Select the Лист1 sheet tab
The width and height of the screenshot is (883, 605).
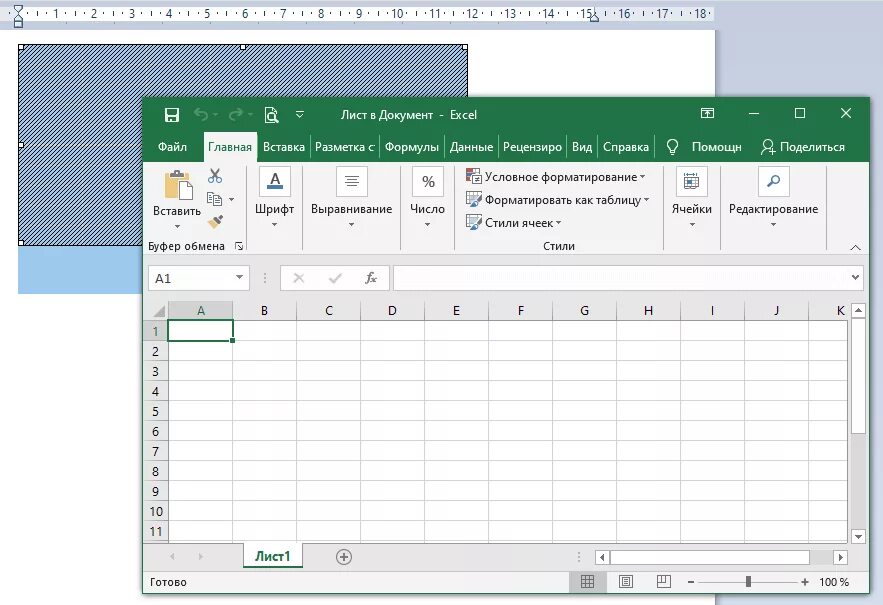click(x=273, y=556)
